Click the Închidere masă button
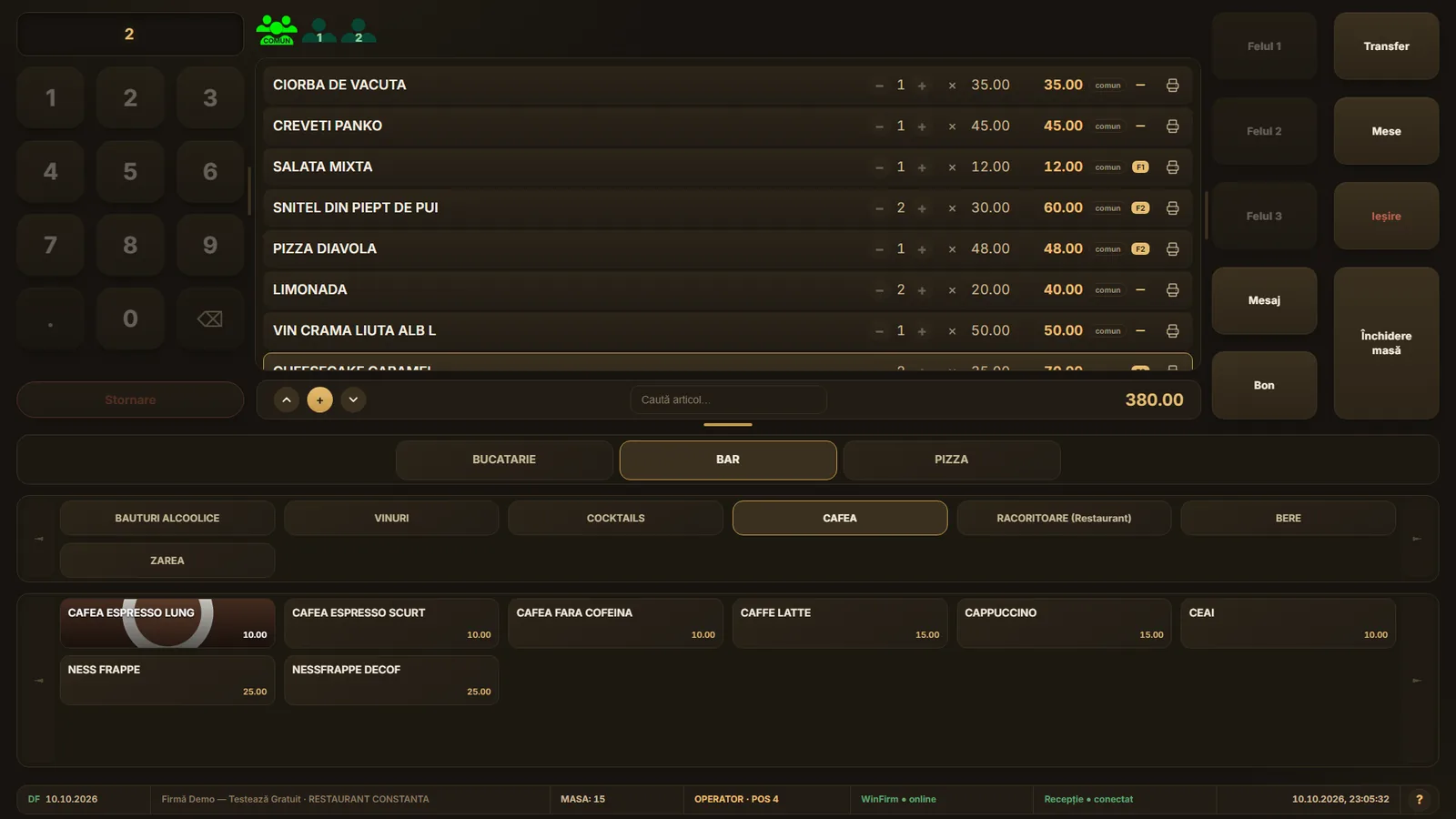 (x=1386, y=343)
